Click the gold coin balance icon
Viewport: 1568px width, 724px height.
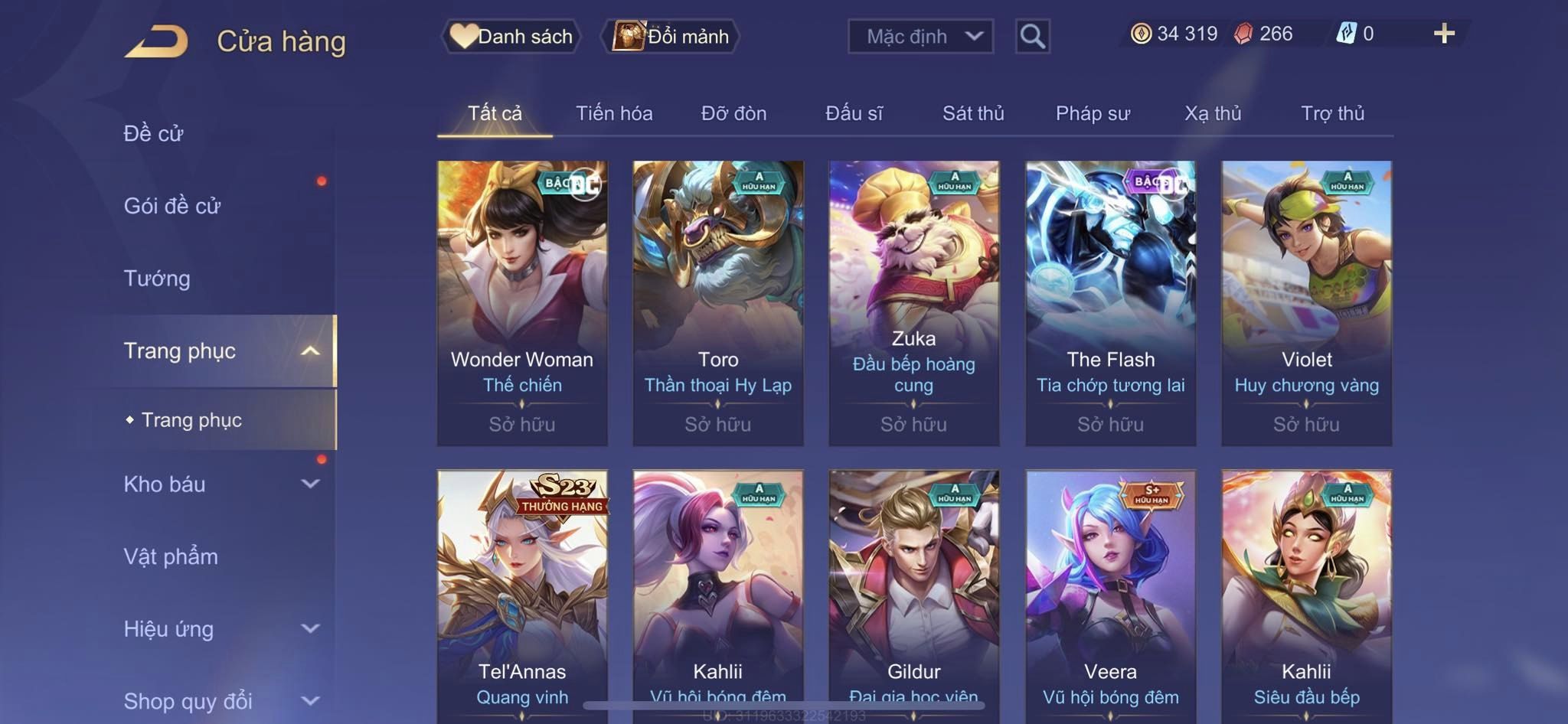[x=1141, y=34]
